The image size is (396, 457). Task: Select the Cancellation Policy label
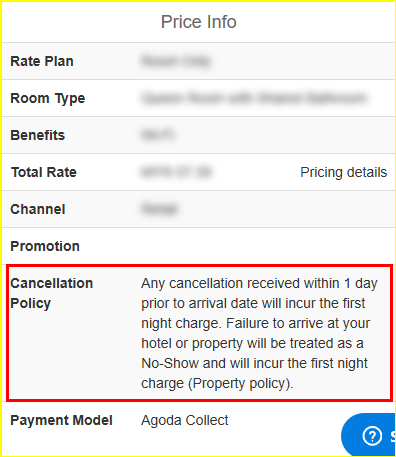tap(52, 293)
